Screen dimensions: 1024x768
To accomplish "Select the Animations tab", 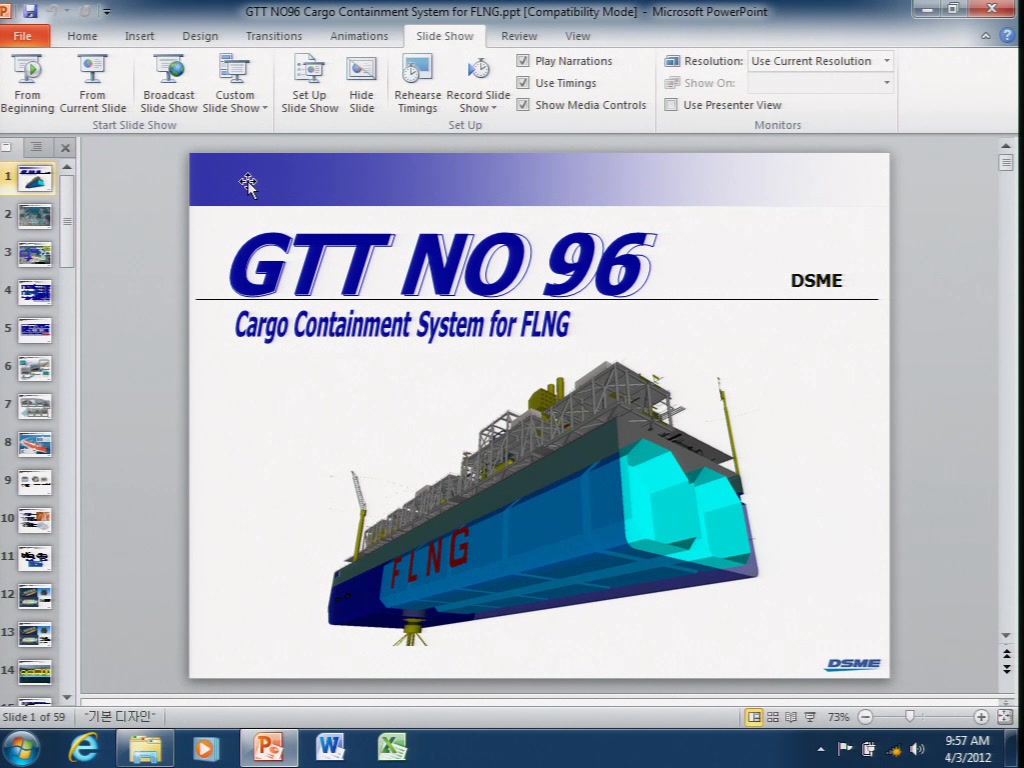I will click(359, 36).
